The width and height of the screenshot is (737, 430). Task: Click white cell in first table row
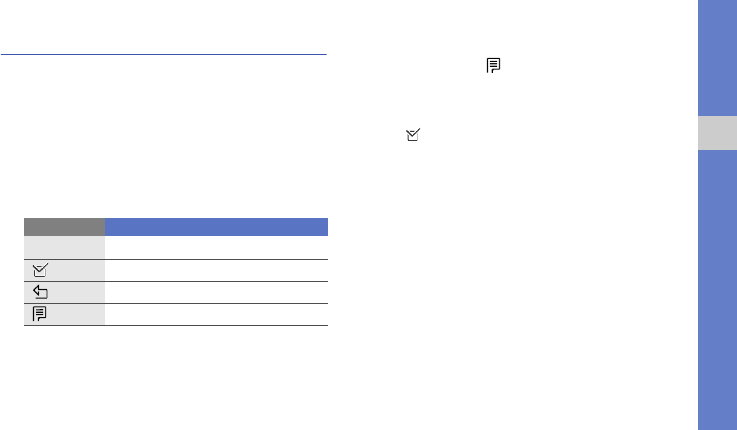pyautogui.click(x=216, y=246)
